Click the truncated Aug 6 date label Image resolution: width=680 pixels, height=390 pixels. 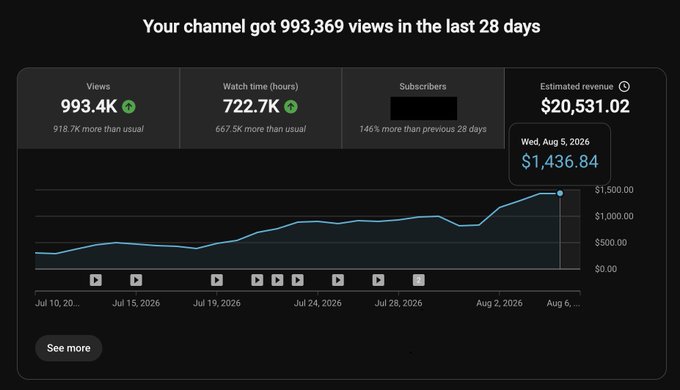coord(563,303)
